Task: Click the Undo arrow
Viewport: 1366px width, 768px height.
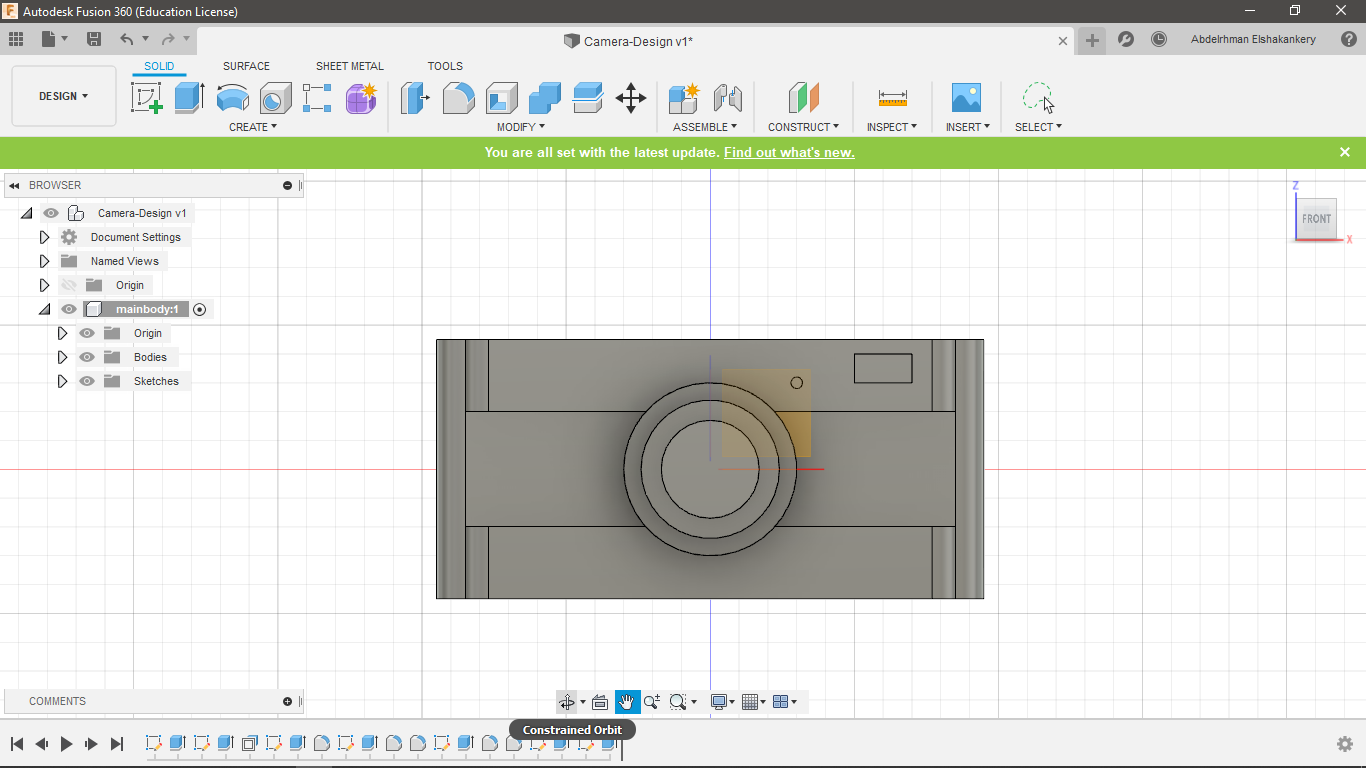Action: [127, 39]
